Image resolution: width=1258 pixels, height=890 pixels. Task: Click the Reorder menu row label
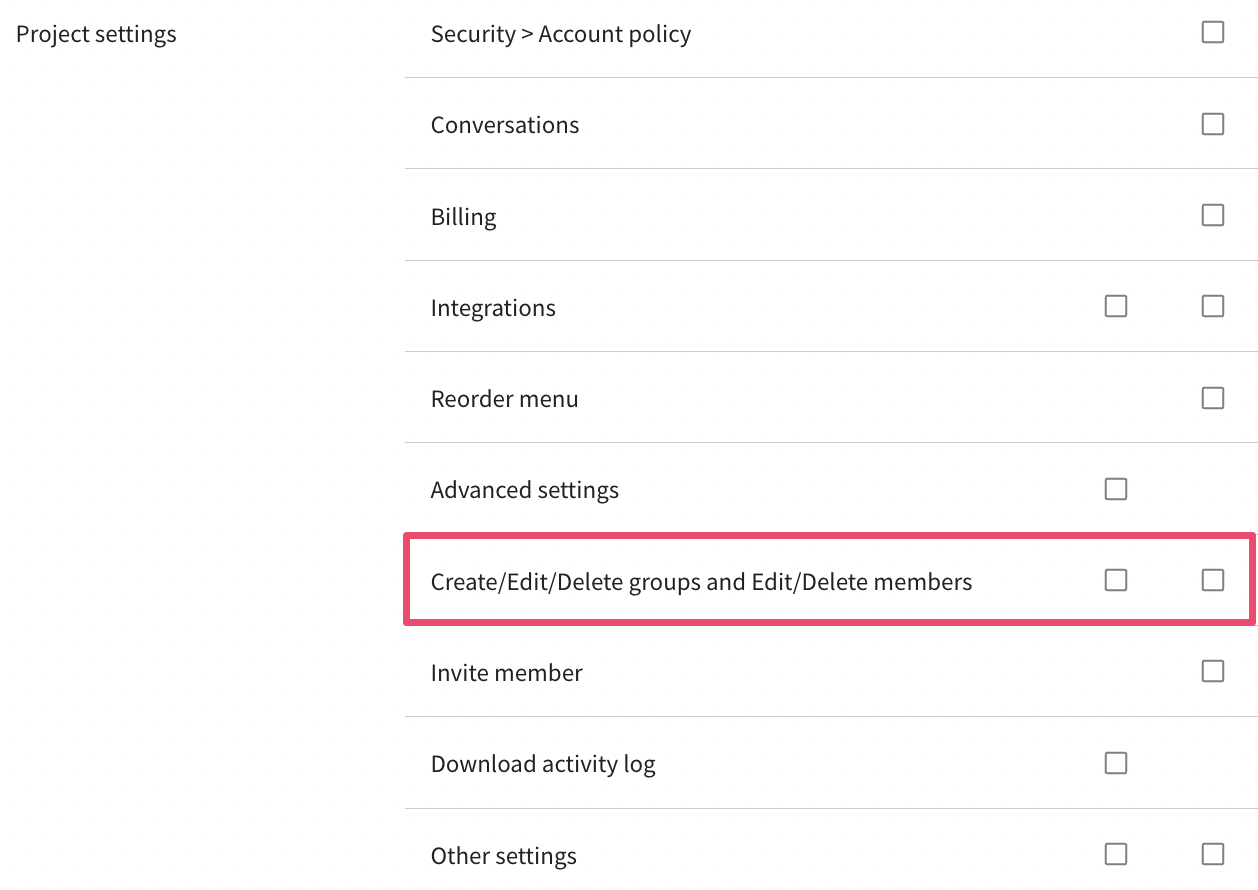point(504,399)
